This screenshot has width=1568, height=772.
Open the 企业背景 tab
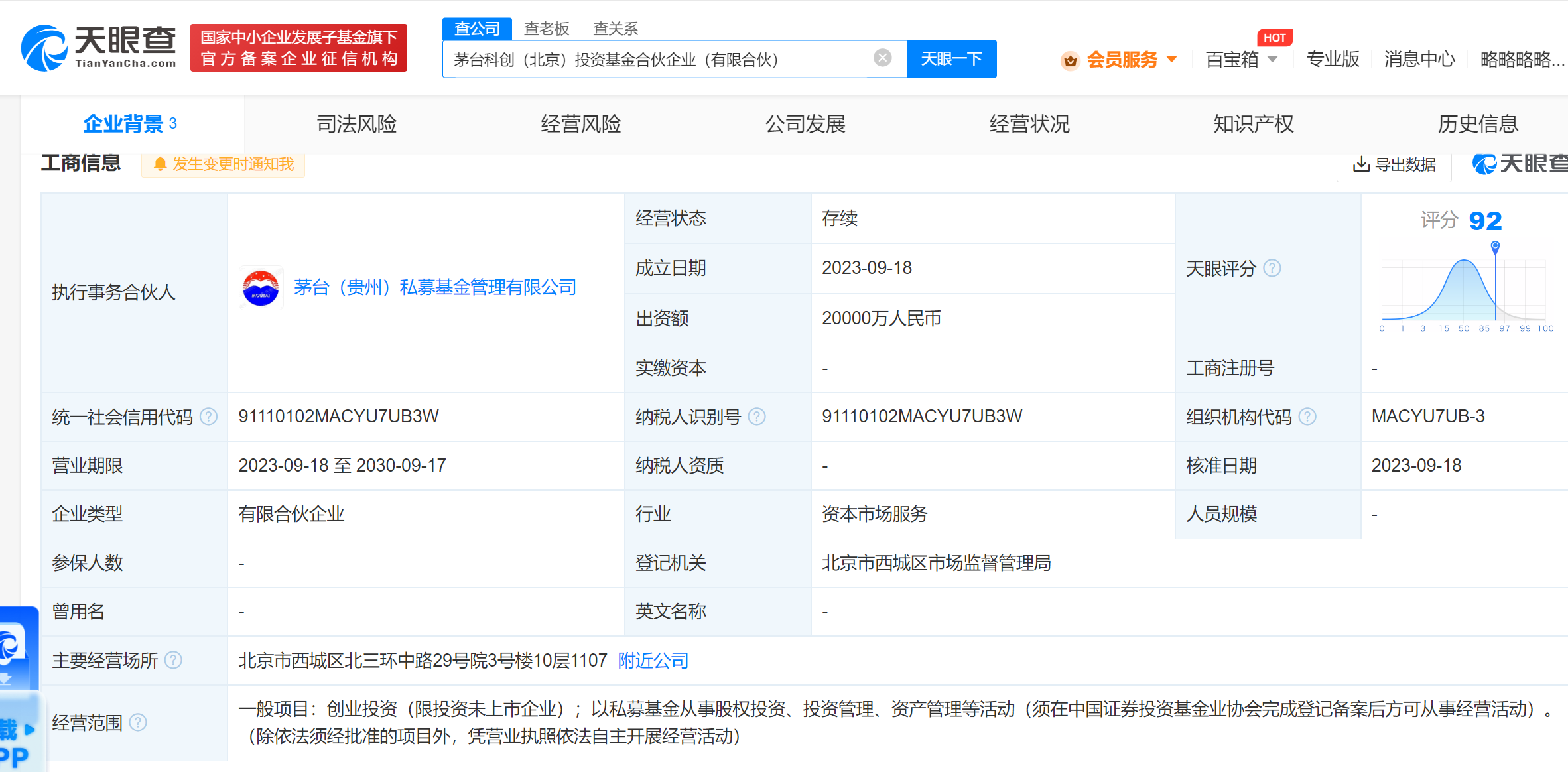tap(131, 124)
